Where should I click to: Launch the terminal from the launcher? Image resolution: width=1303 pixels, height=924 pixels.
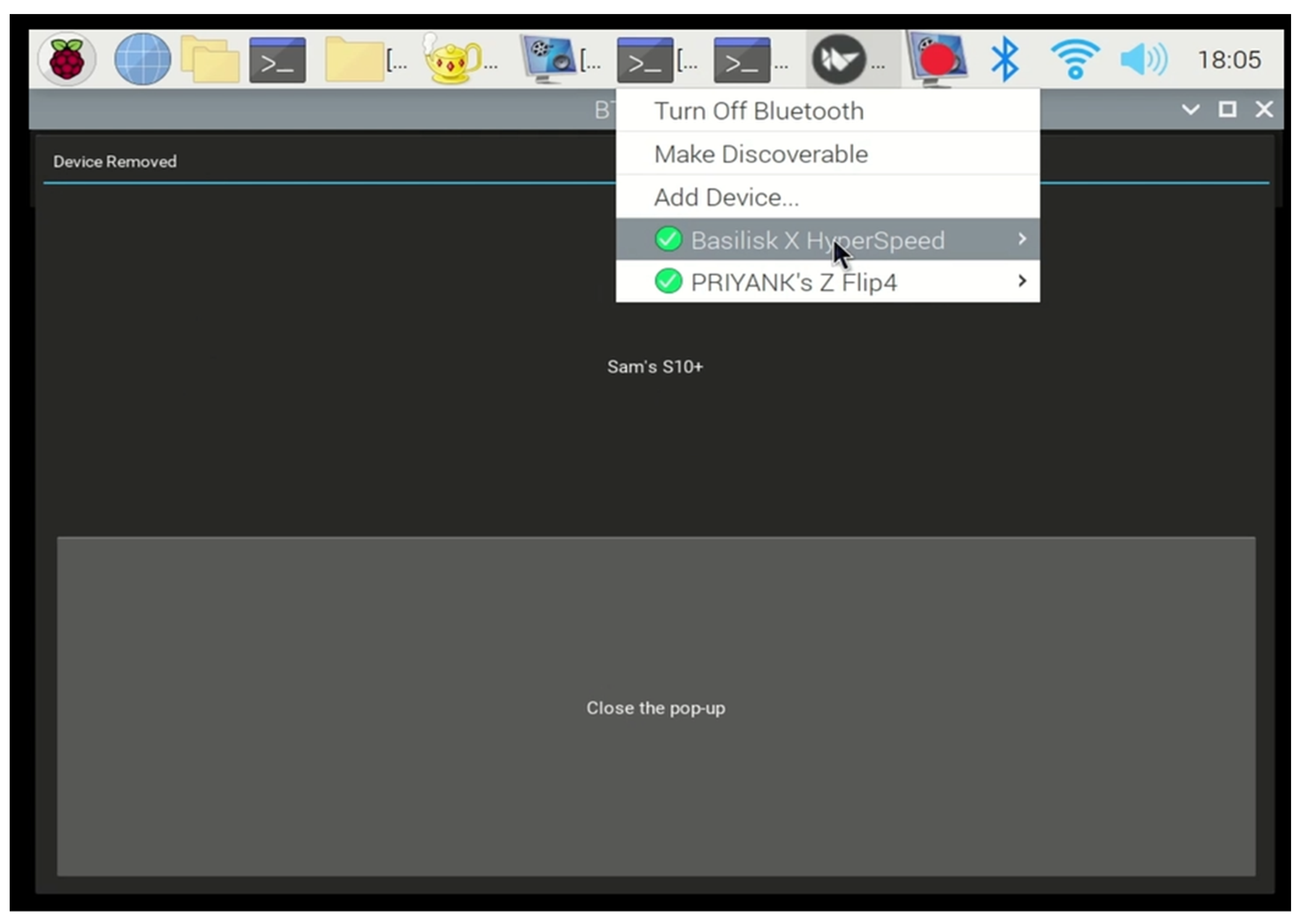pyautogui.click(x=277, y=60)
